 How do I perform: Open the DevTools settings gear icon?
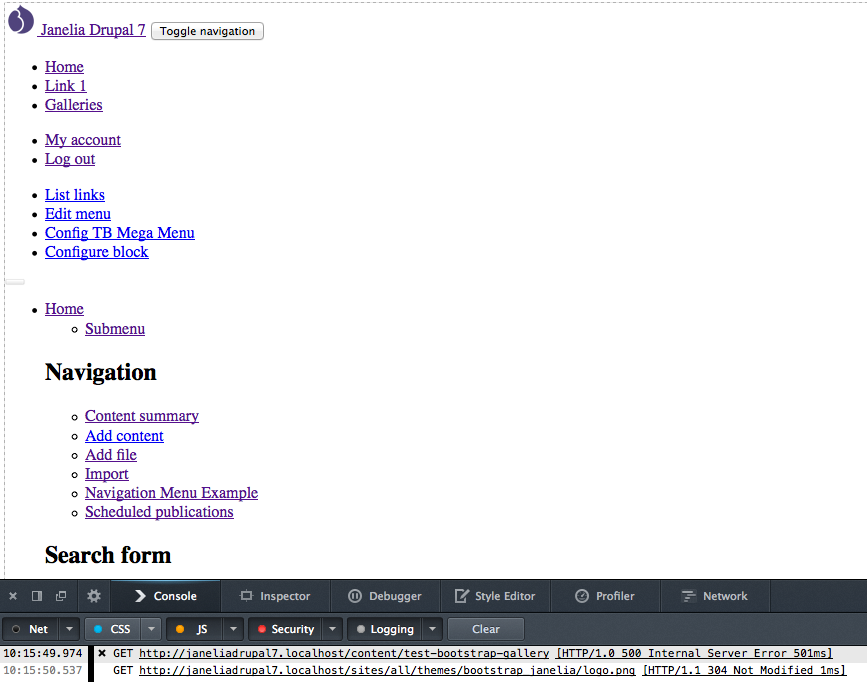93,595
